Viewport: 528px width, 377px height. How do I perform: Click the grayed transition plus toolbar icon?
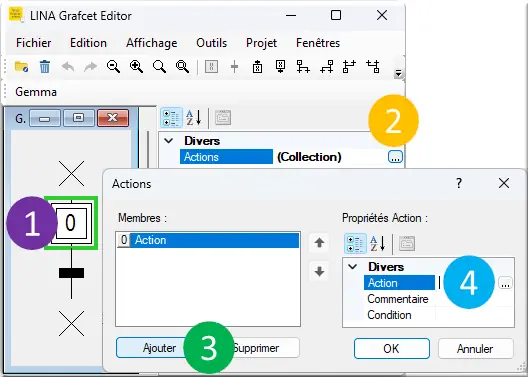(234, 67)
